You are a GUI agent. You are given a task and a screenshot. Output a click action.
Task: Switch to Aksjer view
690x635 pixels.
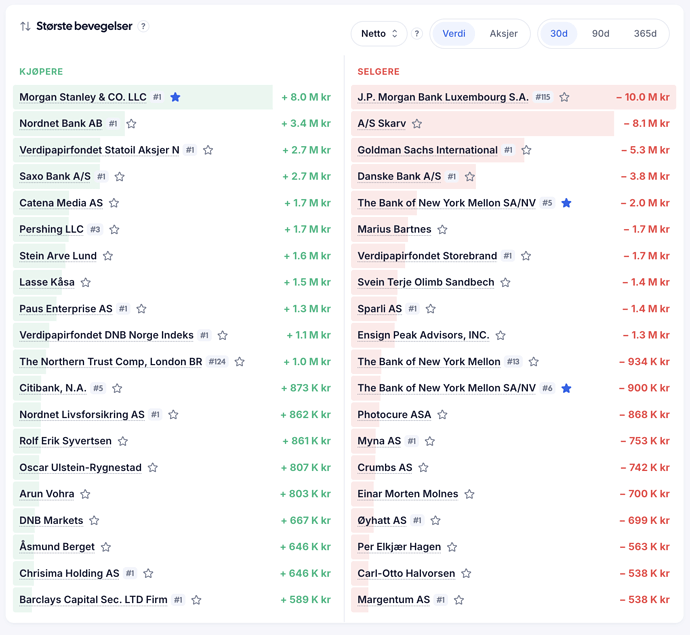[503, 33]
